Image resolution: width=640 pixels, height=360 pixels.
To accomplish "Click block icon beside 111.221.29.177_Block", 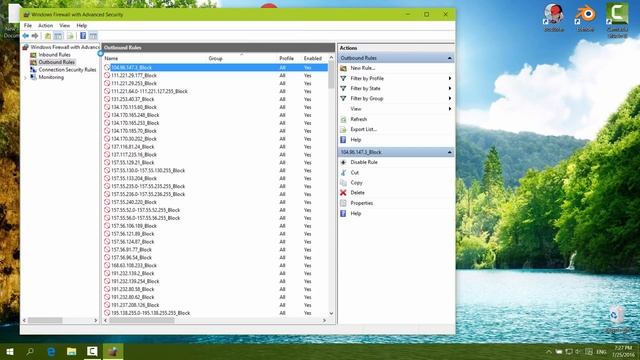I will click(107, 76).
